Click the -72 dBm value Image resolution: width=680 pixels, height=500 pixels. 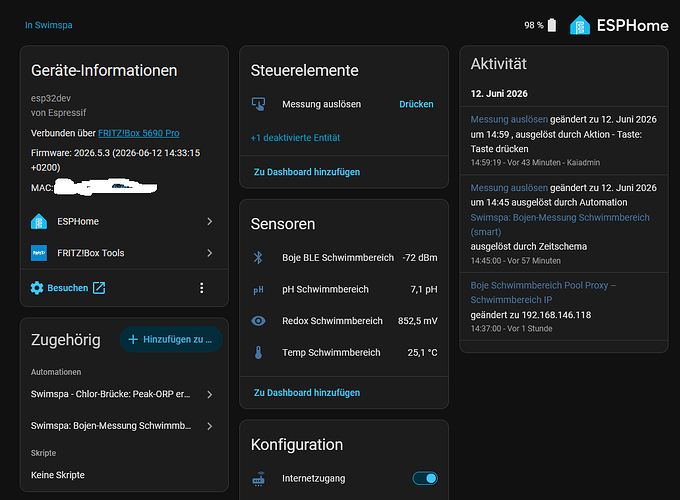click(420, 258)
